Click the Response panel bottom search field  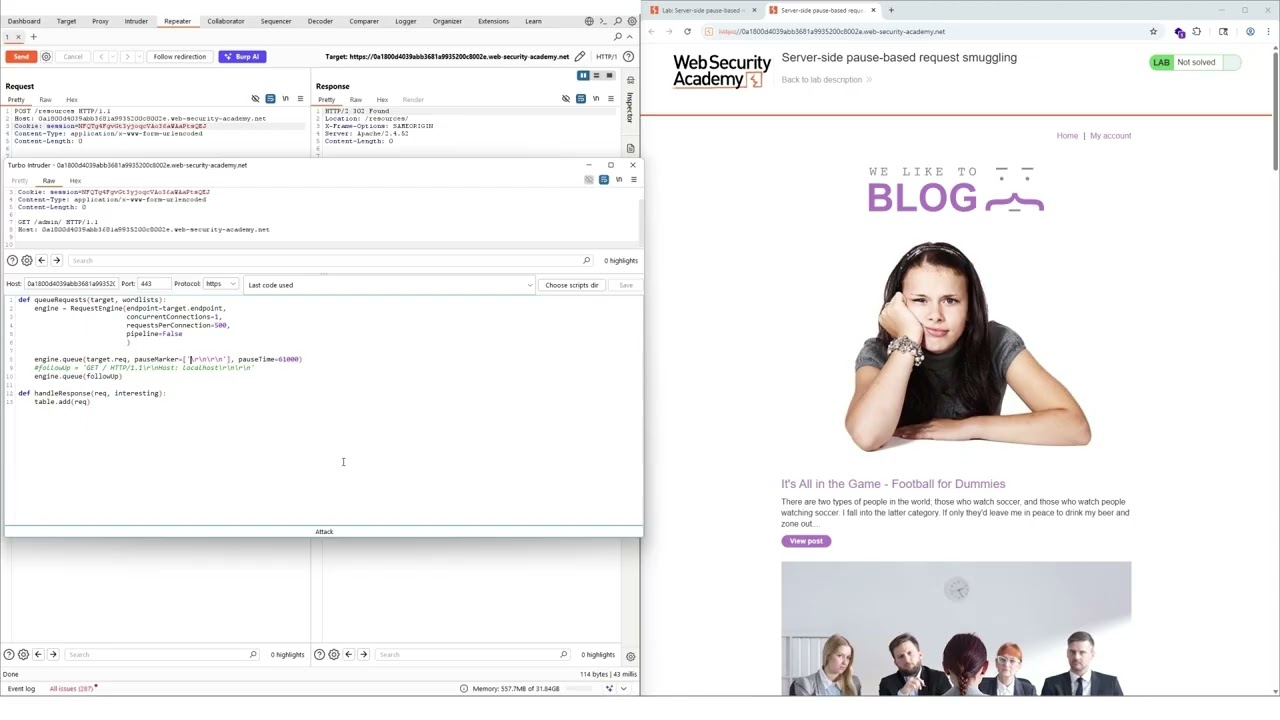tap(472, 655)
